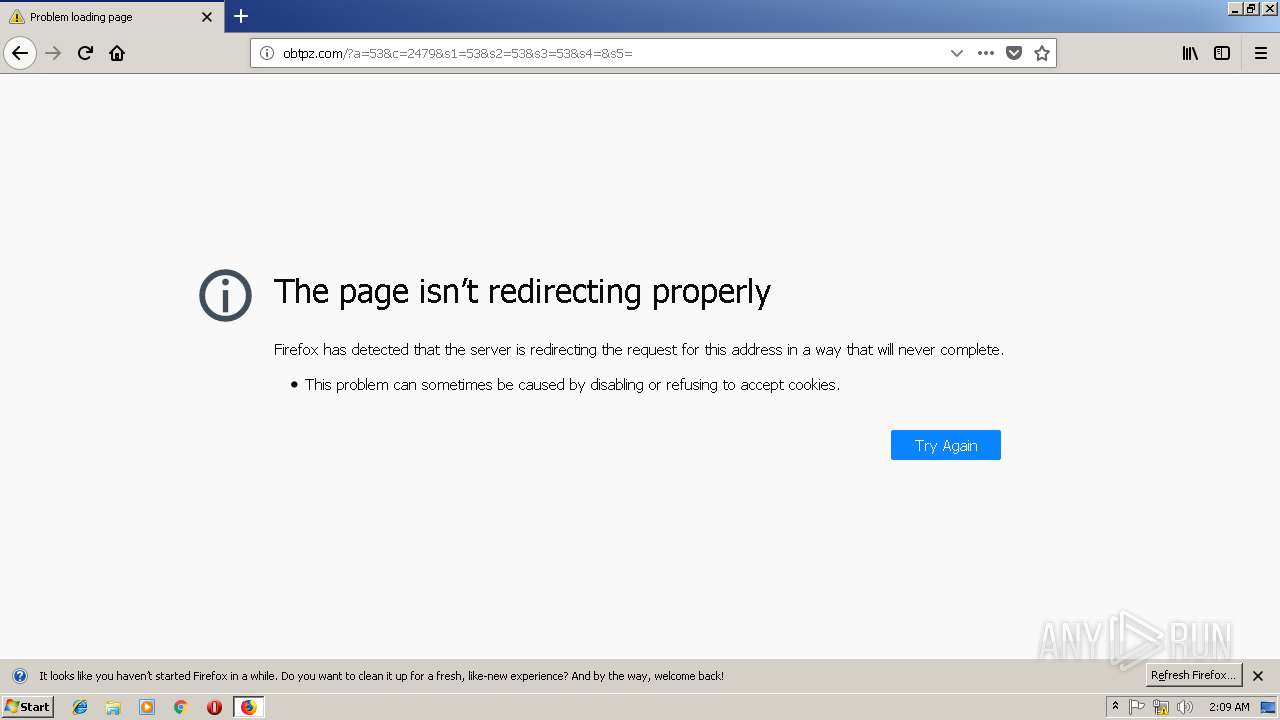Open the media player taskbar icon
Screen dimensions: 1280x720
coord(147,707)
